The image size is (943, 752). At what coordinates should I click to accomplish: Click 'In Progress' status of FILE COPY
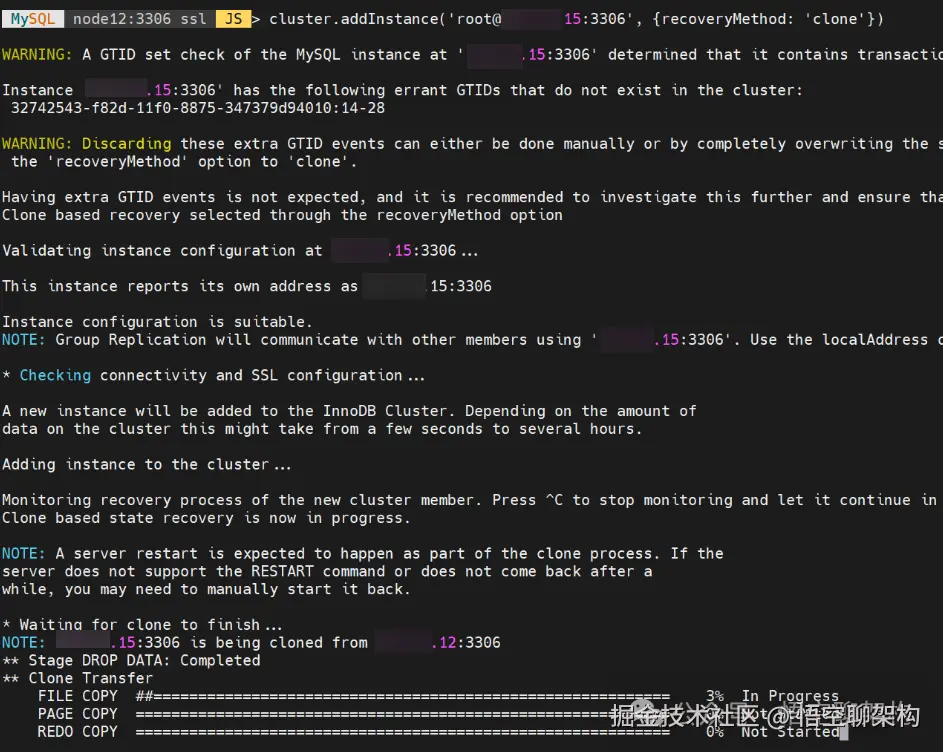pos(790,696)
